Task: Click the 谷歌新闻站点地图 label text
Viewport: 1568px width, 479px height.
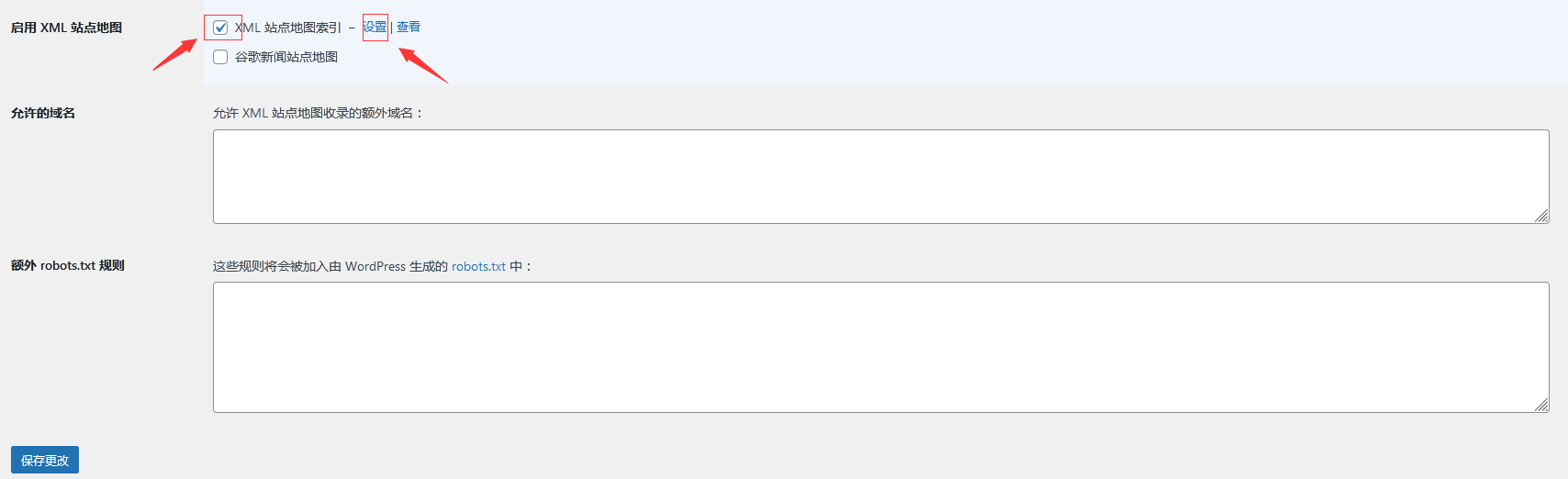Action: [x=286, y=57]
